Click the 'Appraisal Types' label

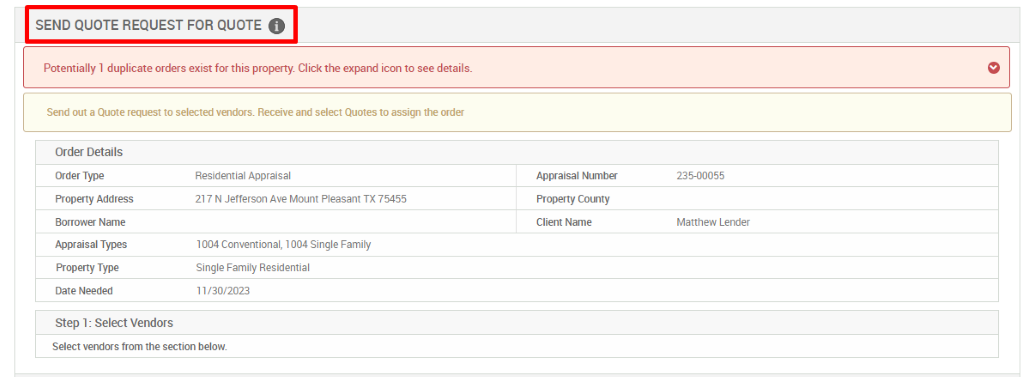click(x=91, y=244)
